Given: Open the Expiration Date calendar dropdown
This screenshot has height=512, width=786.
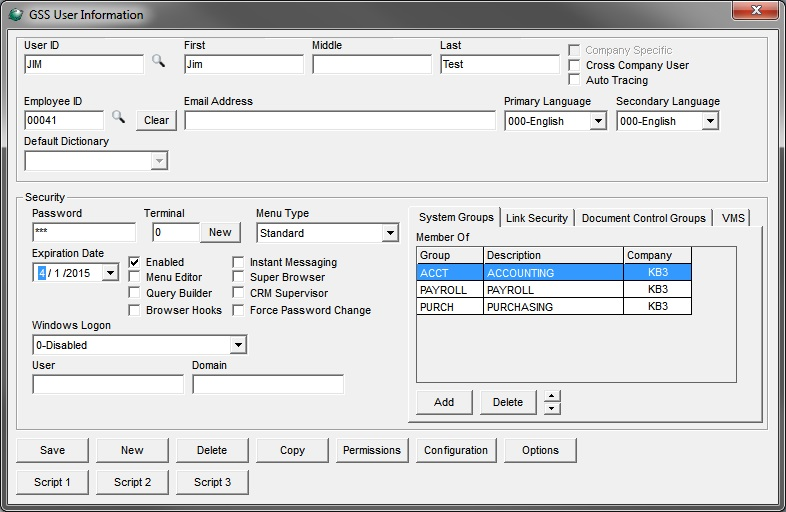Looking at the screenshot, I should (110, 273).
